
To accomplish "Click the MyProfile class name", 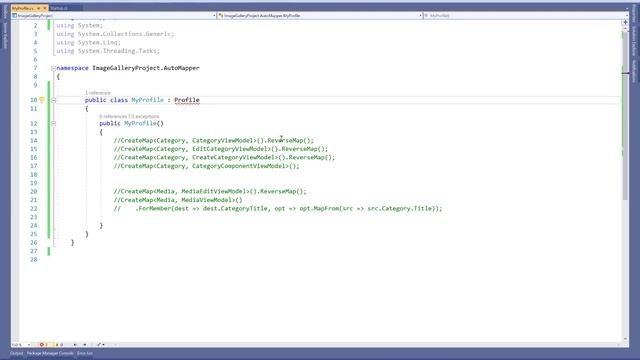I will tap(147, 100).
